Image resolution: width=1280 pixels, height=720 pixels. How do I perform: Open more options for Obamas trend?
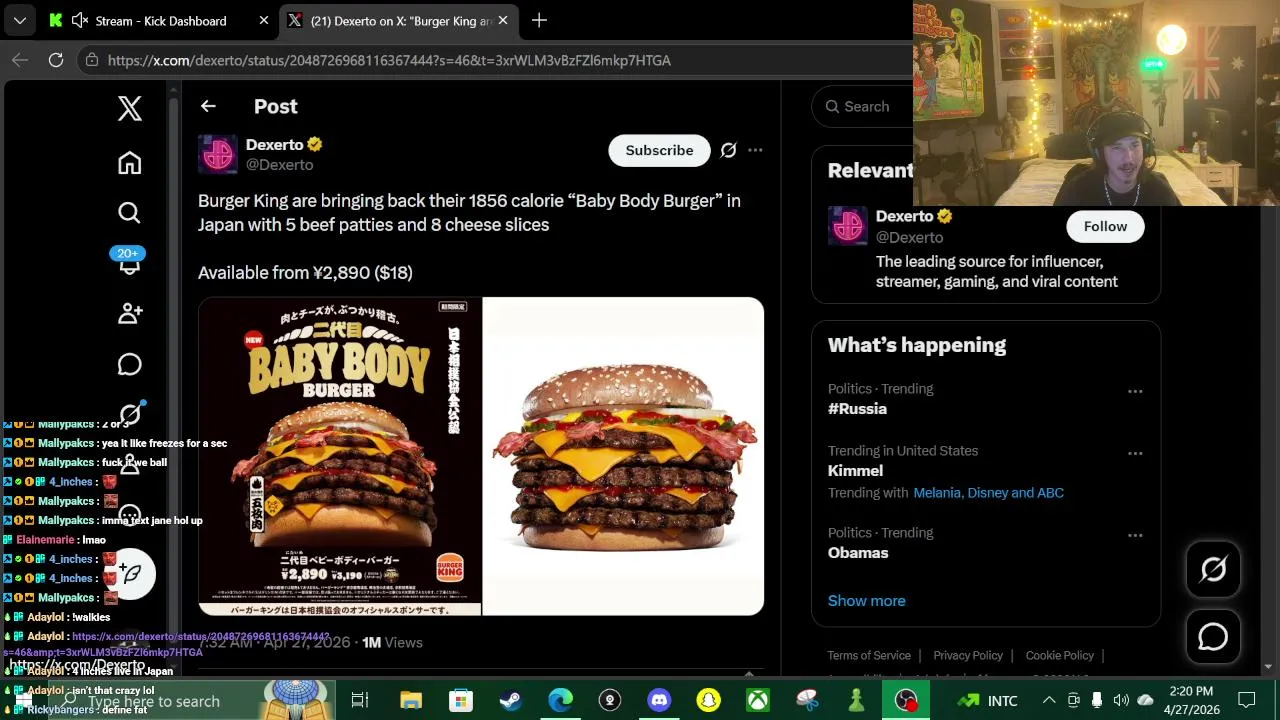(1135, 535)
